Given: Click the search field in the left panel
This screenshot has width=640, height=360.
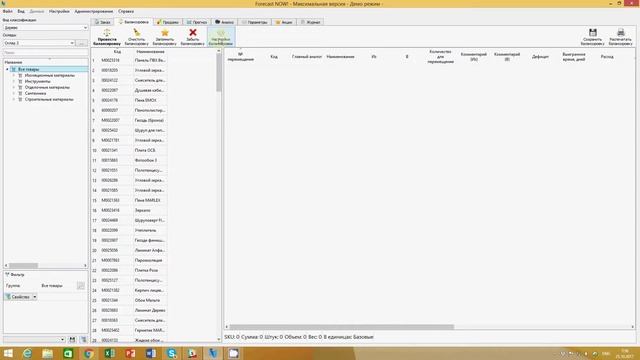Looking at the screenshot, I should (x=46, y=53).
